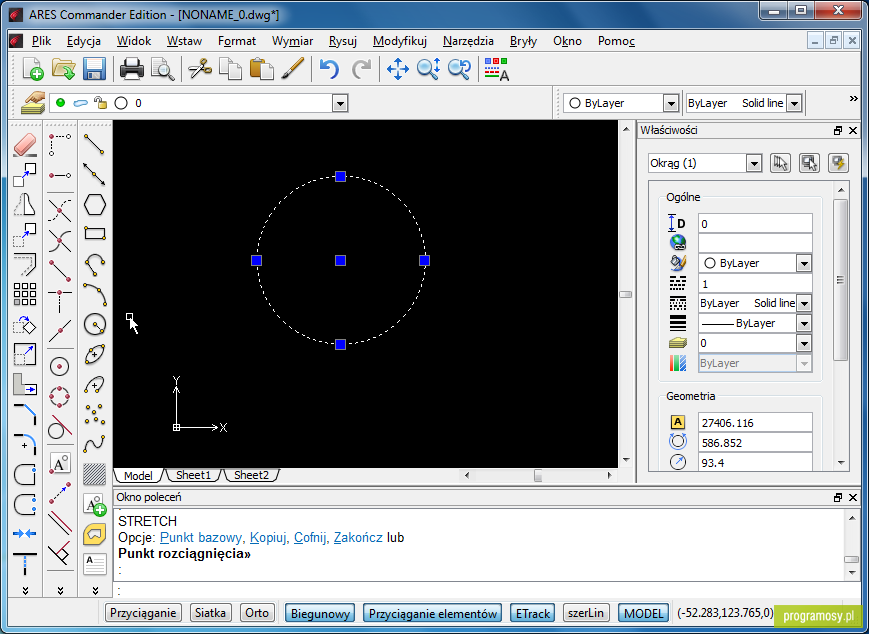Image resolution: width=869 pixels, height=634 pixels.
Task: Switch to the Sheet2 tab
Action: (251, 475)
